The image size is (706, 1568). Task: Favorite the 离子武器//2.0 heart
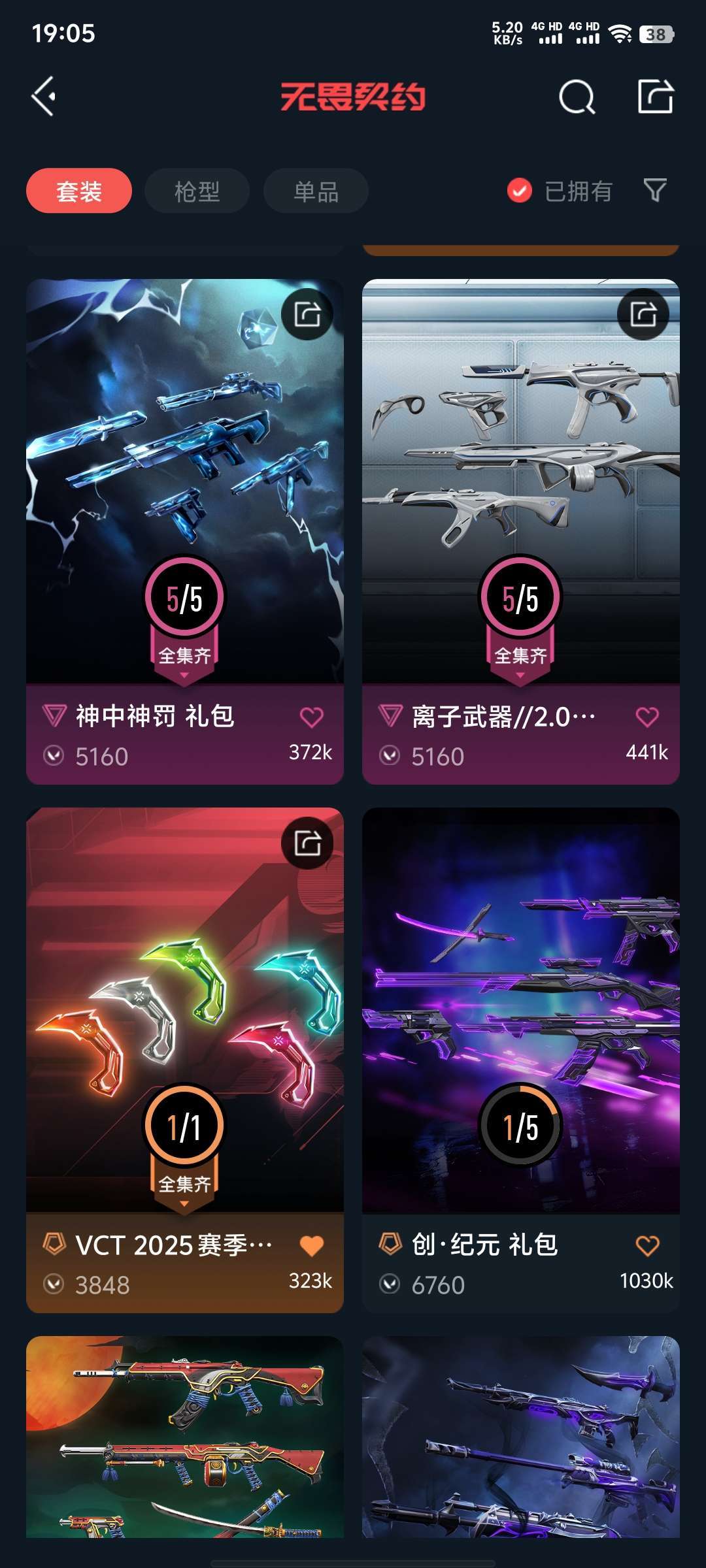[648, 717]
